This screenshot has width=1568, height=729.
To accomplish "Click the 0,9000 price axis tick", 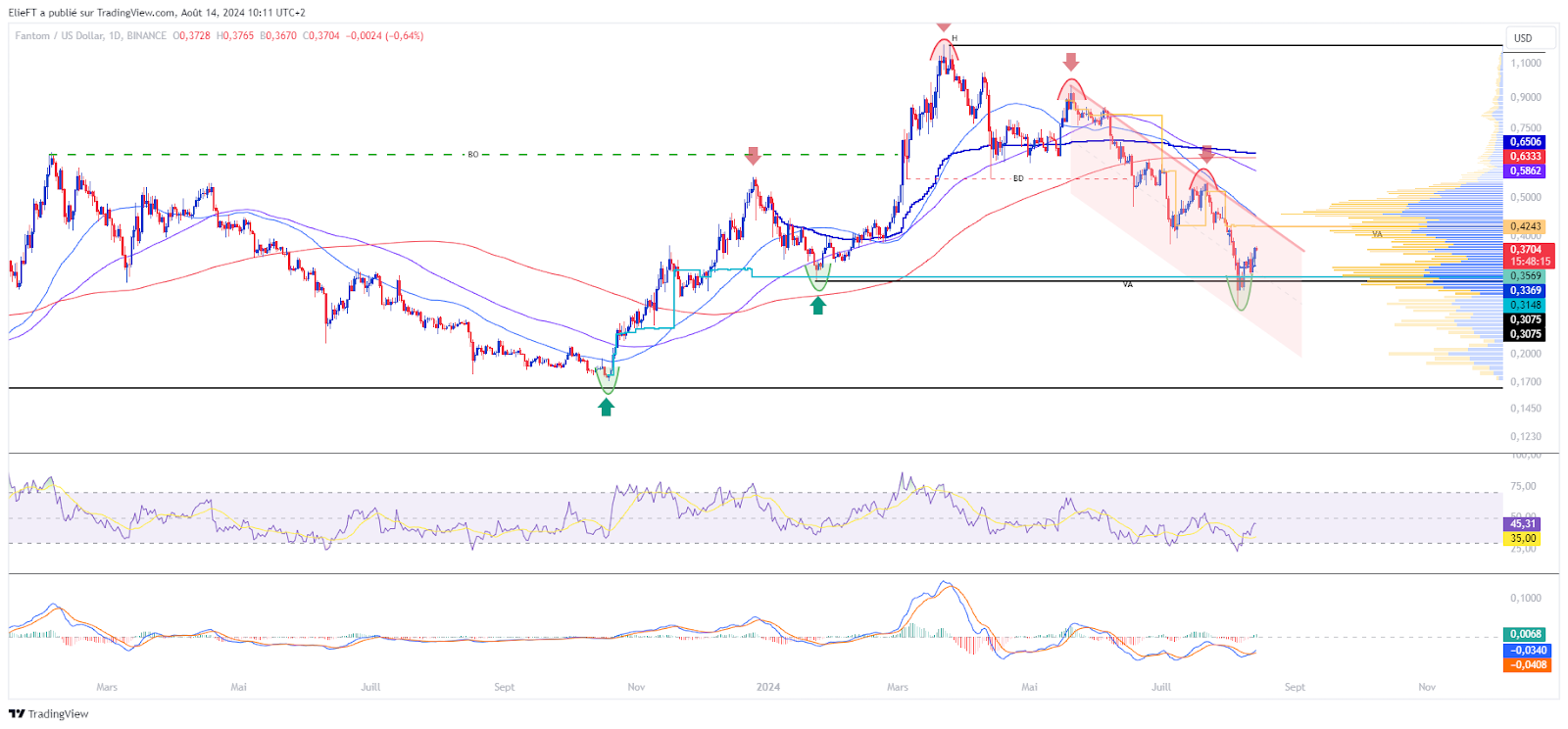I will [1525, 97].
